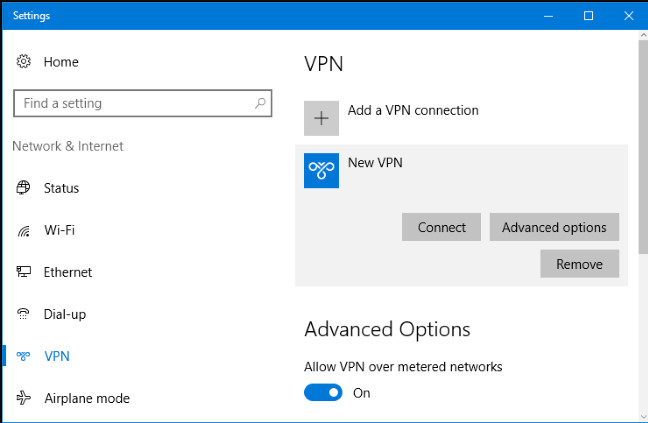The width and height of the screenshot is (648, 423).
Task: Open the VPN sidebar section
Action: click(57, 356)
